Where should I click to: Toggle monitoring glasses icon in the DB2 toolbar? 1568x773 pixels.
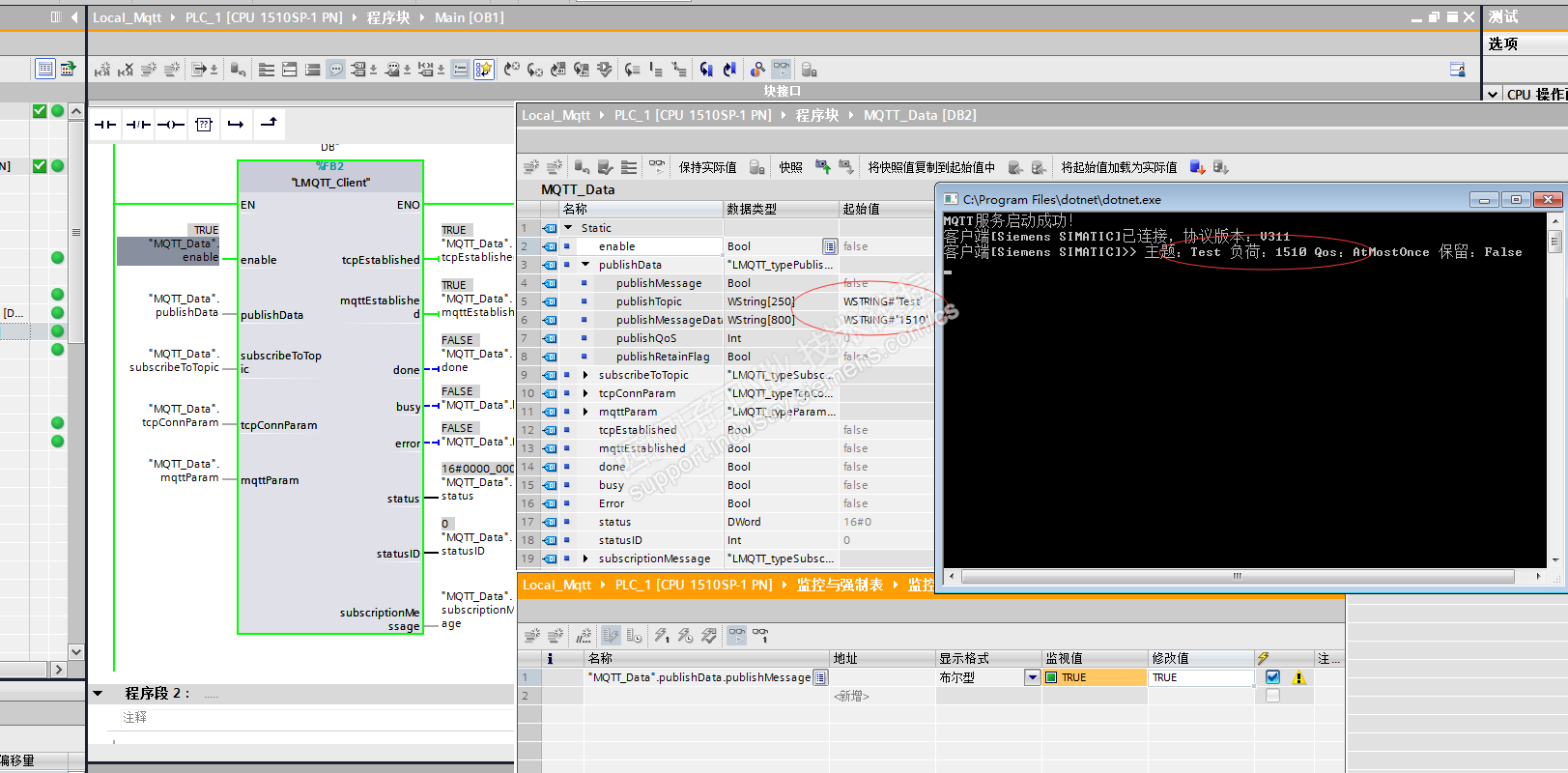click(657, 166)
